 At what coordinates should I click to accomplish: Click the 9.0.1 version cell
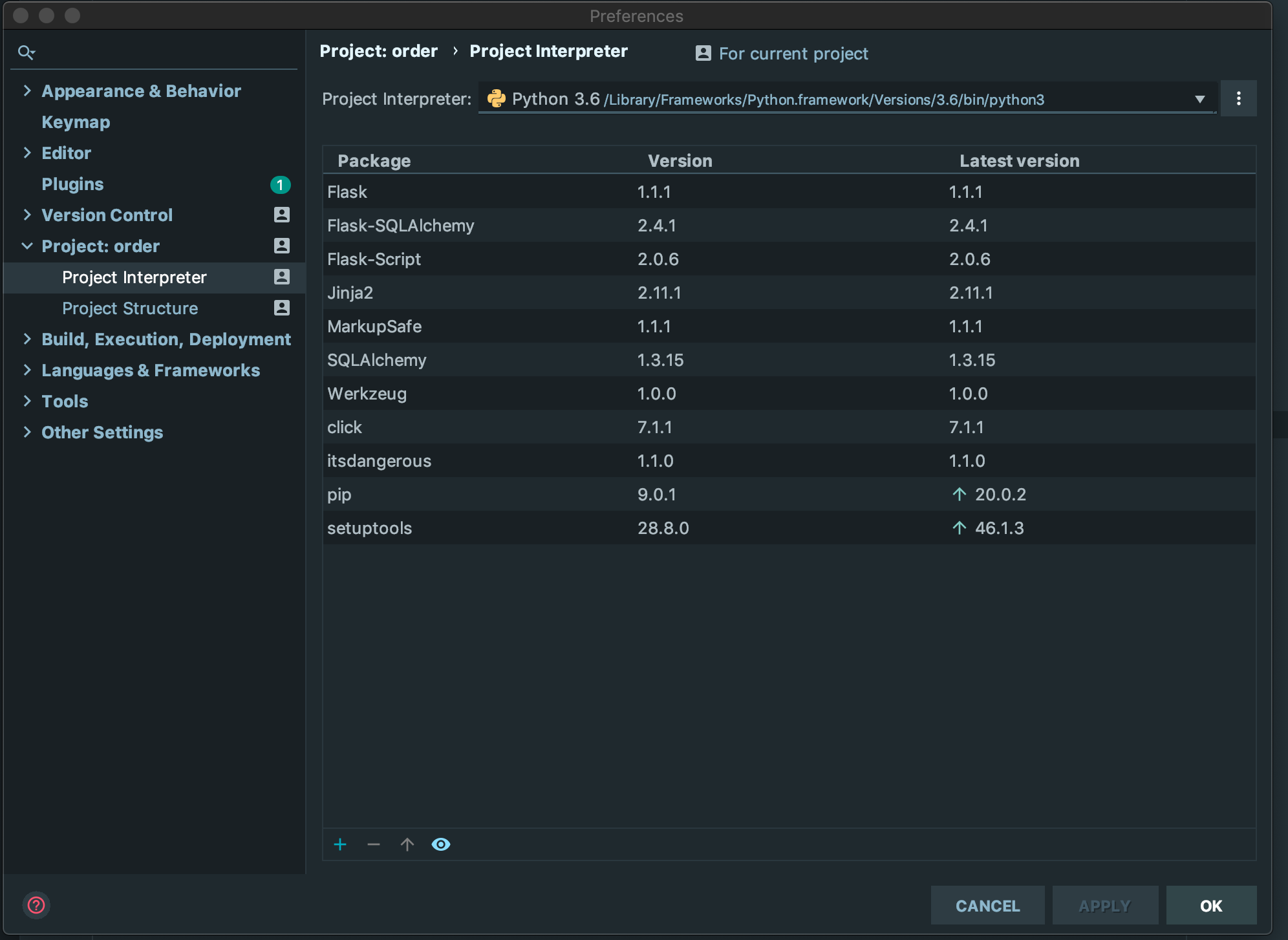pos(657,495)
